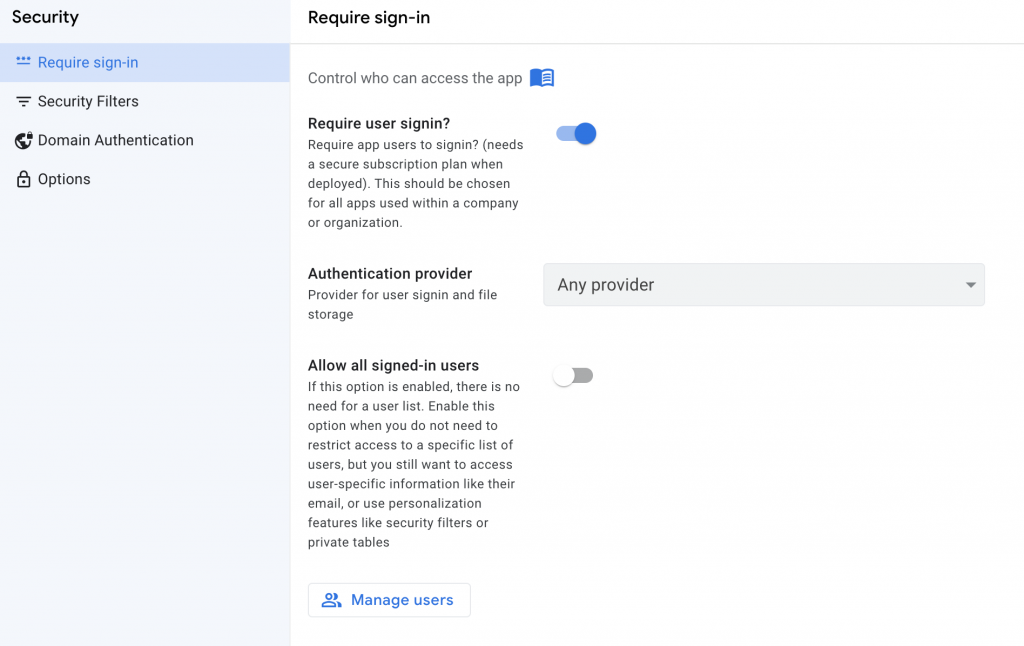This screenshot has height=646, width=1024.
Task: Go to the Security Filters section
Action: [x=88, y=101]
